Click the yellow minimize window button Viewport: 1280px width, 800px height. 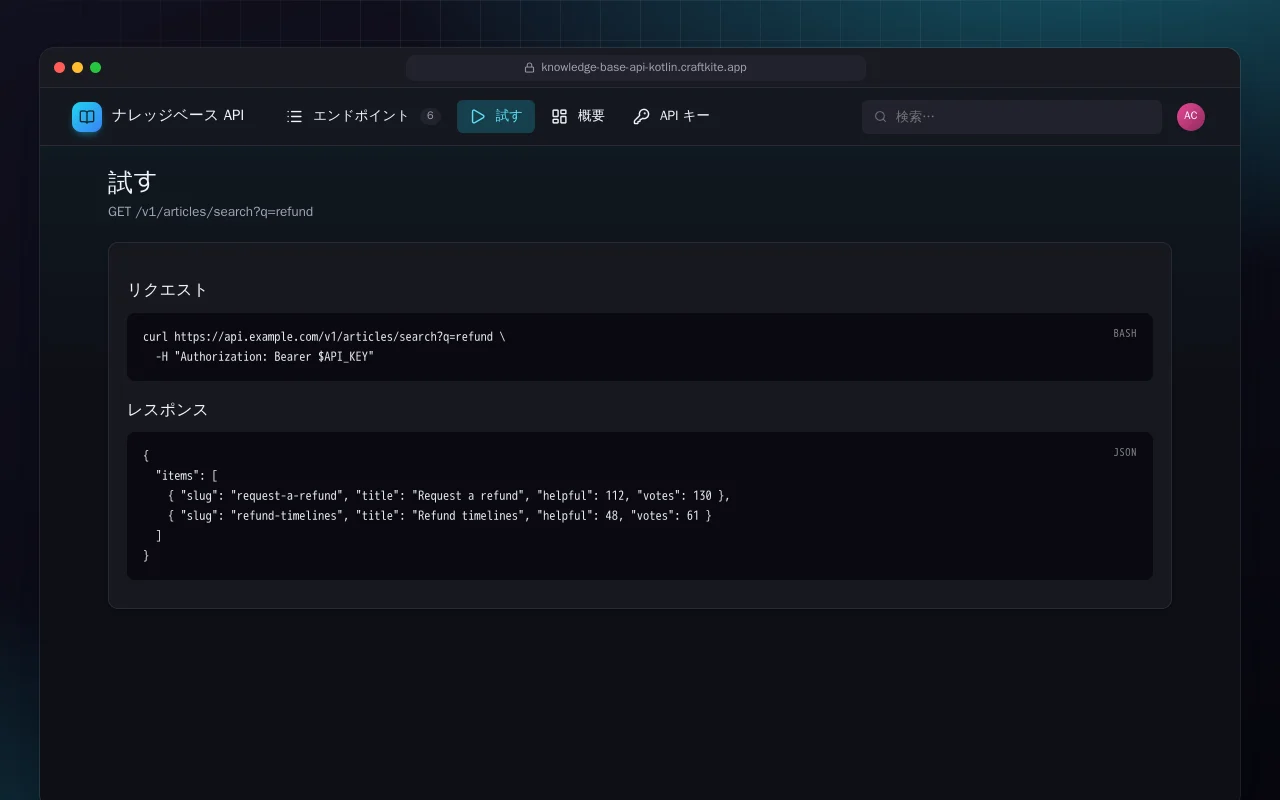pyautogui.click(x=78, y=68)
